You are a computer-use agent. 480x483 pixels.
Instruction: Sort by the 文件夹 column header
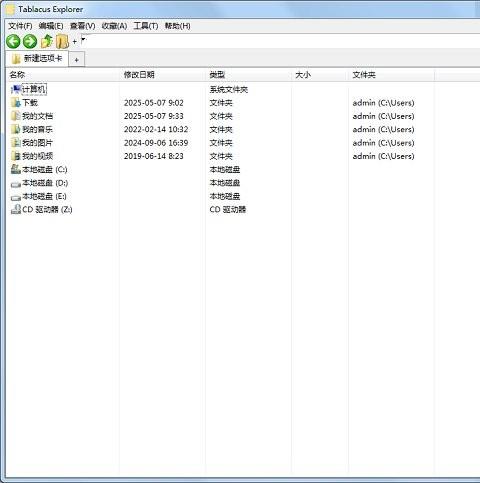tap(392, 75)
